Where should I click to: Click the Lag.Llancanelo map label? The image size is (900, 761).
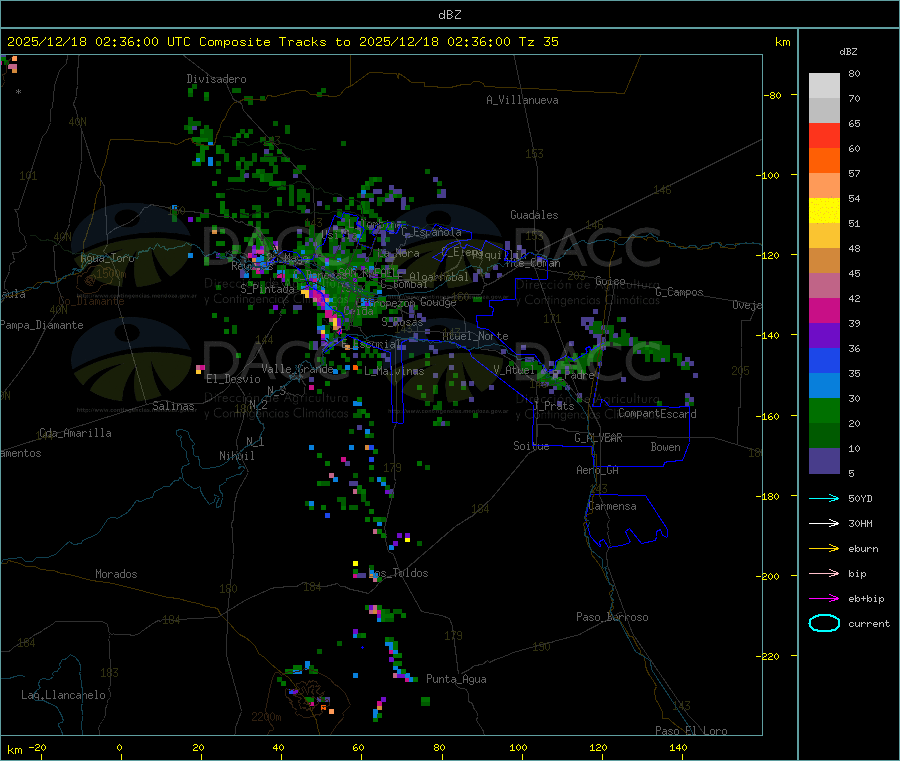click(63, 695)
